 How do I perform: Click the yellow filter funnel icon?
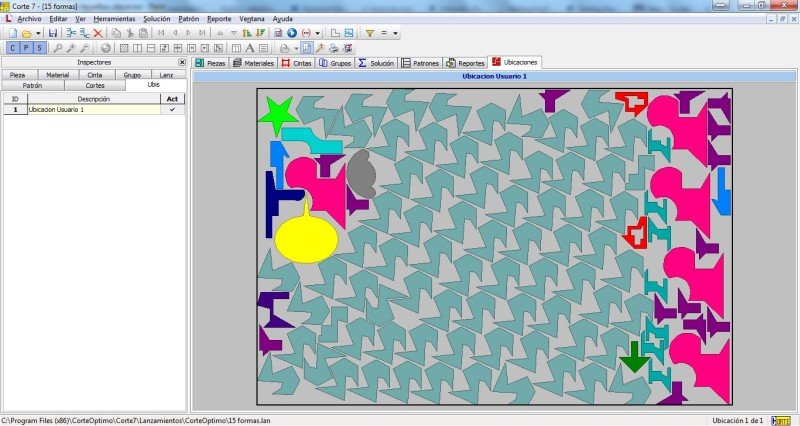(x=369, y=33)
